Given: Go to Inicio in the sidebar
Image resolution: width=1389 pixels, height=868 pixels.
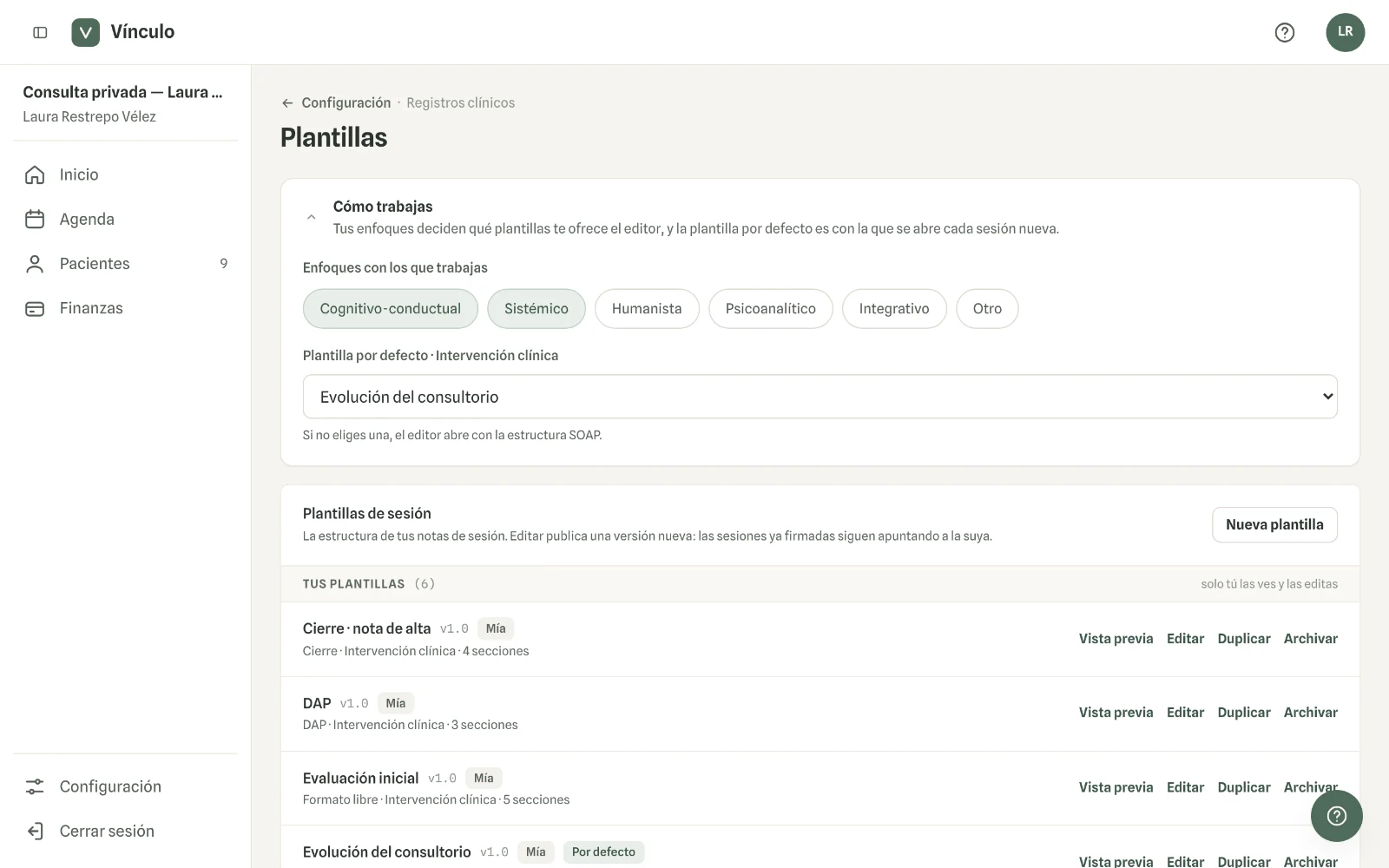Looking at the screenshot, I should pyautogui.click(x=126, y=174).
